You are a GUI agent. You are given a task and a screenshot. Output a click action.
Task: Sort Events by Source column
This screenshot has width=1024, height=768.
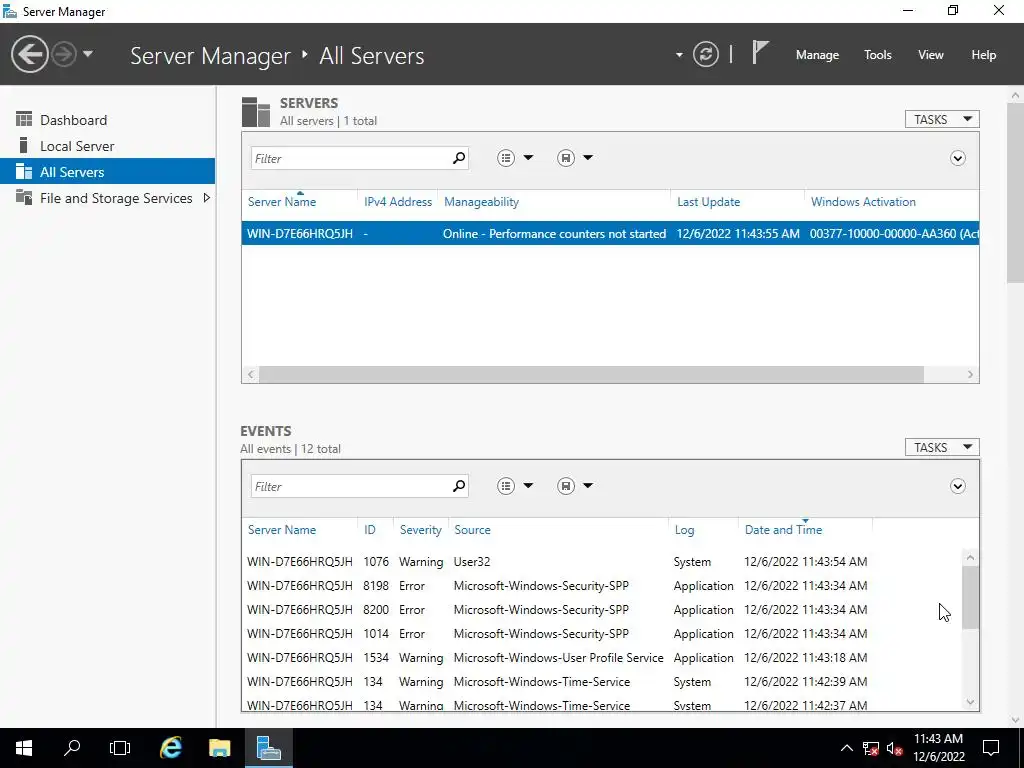point(472,530)
